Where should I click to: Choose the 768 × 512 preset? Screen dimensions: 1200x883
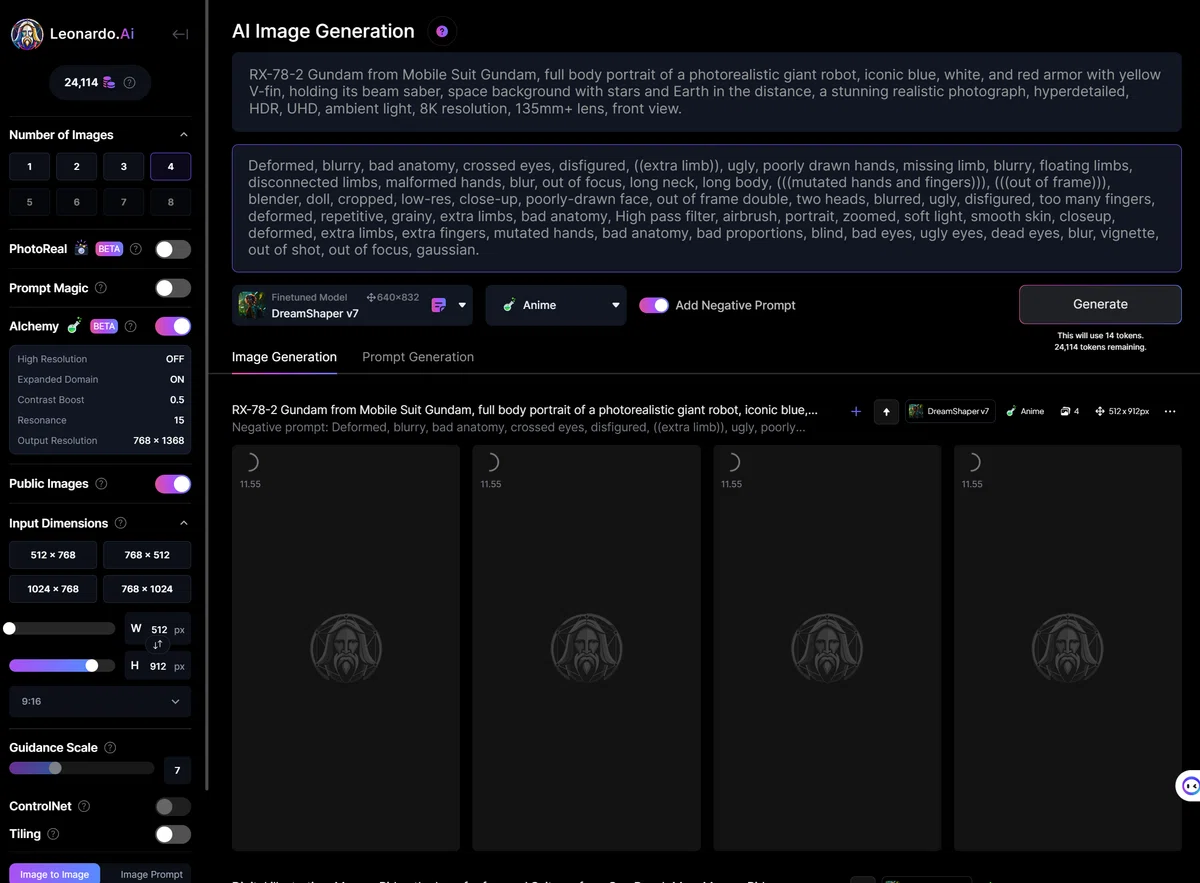(x=147, y=555)
